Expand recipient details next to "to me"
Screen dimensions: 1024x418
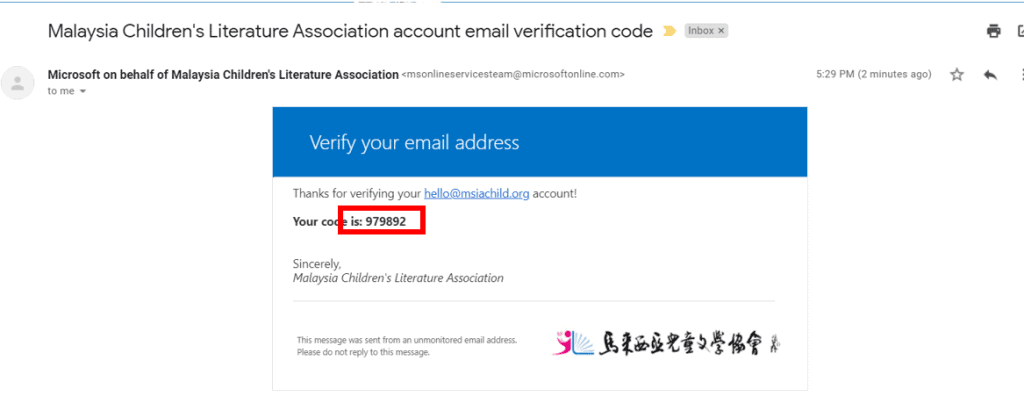coord(83,92)
